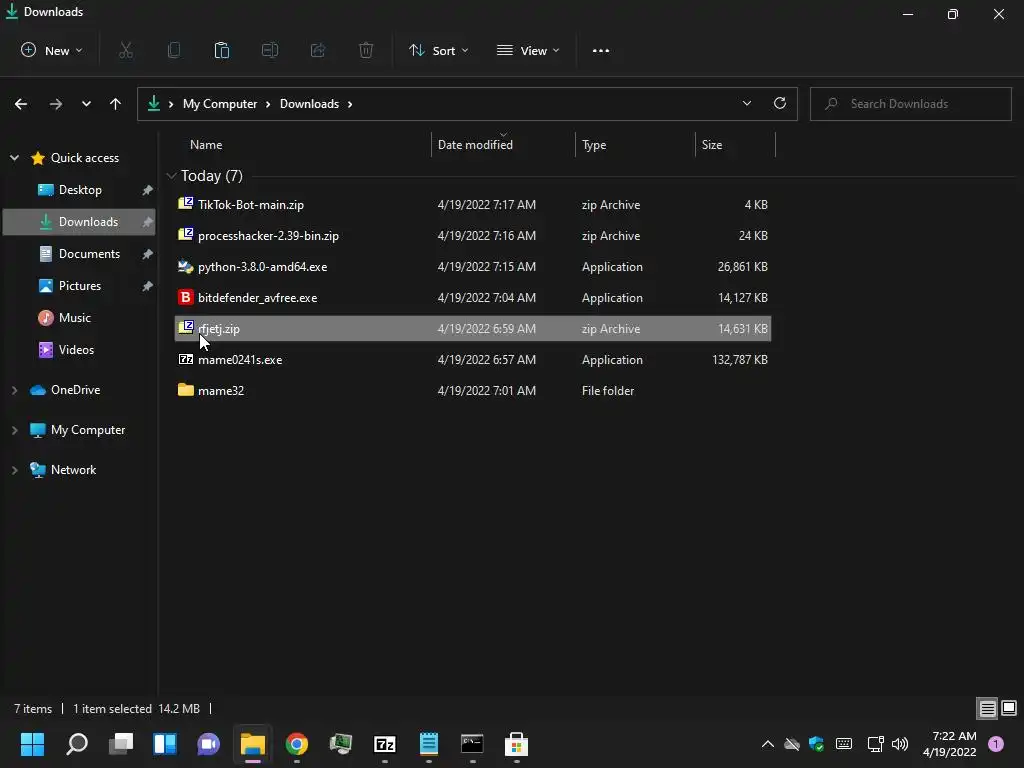Viewport: 1024px width, 768px height.
Task: Expand the My Computer tree node
Action: pos(14,430)
